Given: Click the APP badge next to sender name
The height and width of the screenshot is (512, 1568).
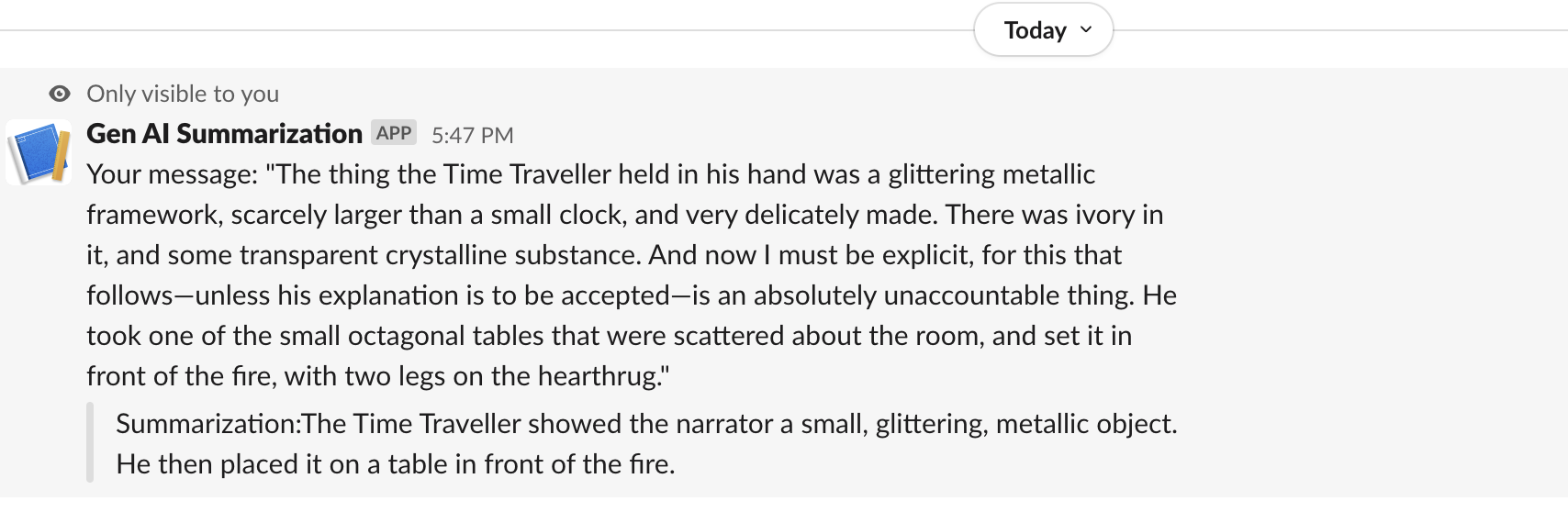Looking at the screenshot, I should tap(394, 133).
